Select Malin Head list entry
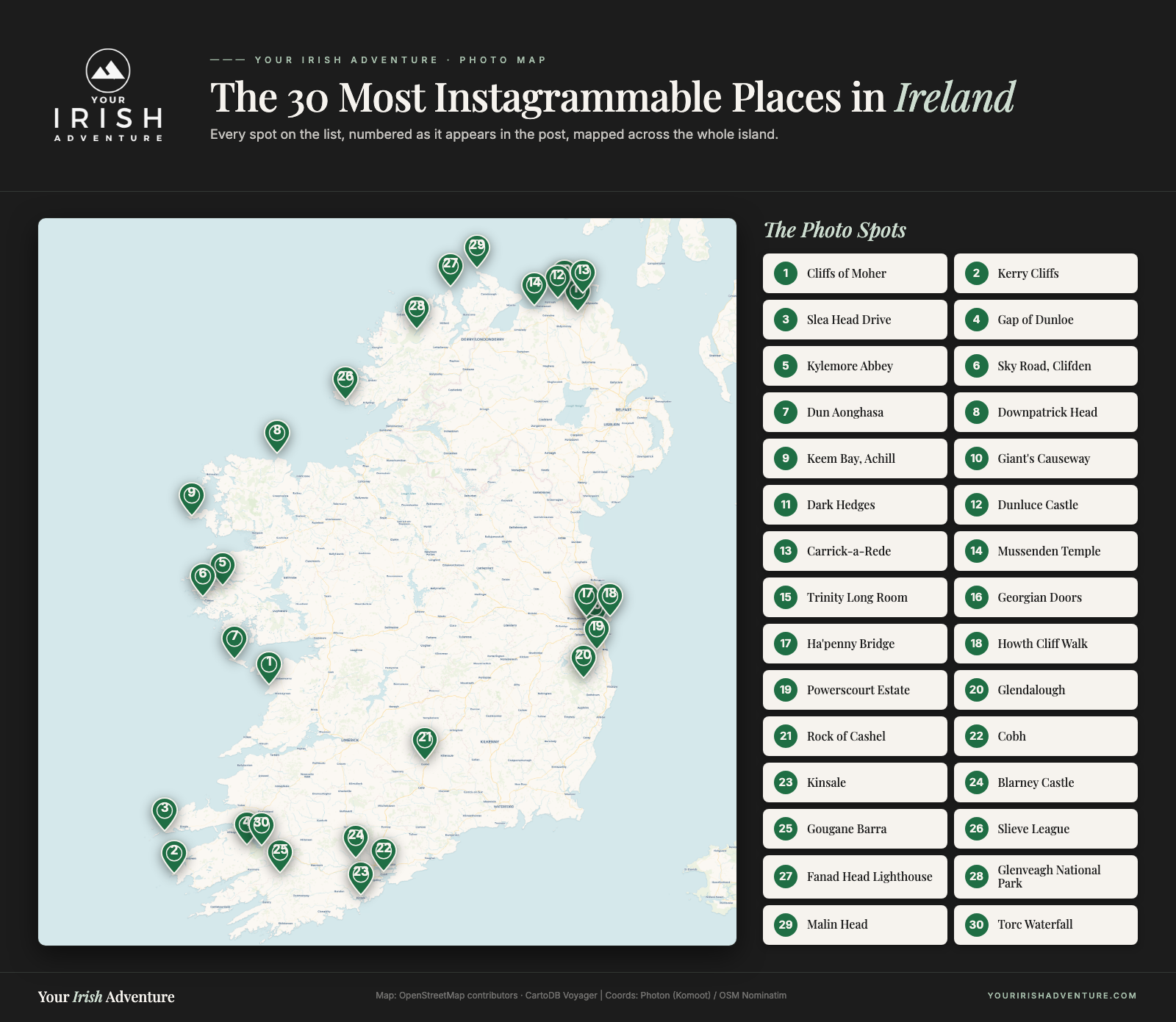The width and height of the screenshot is (1176, 1022). pos(855,925)
